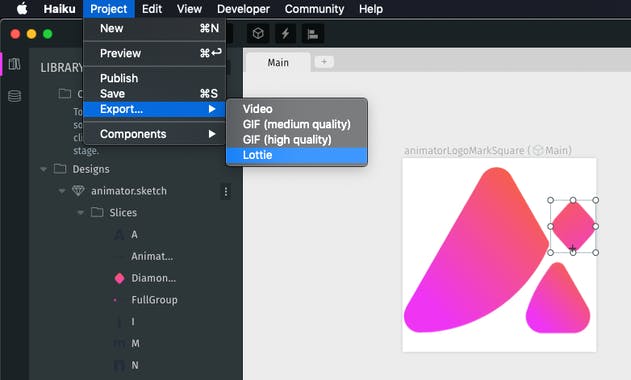
Task: Collapse the Slices folder arrow
Action: point(80,213)
